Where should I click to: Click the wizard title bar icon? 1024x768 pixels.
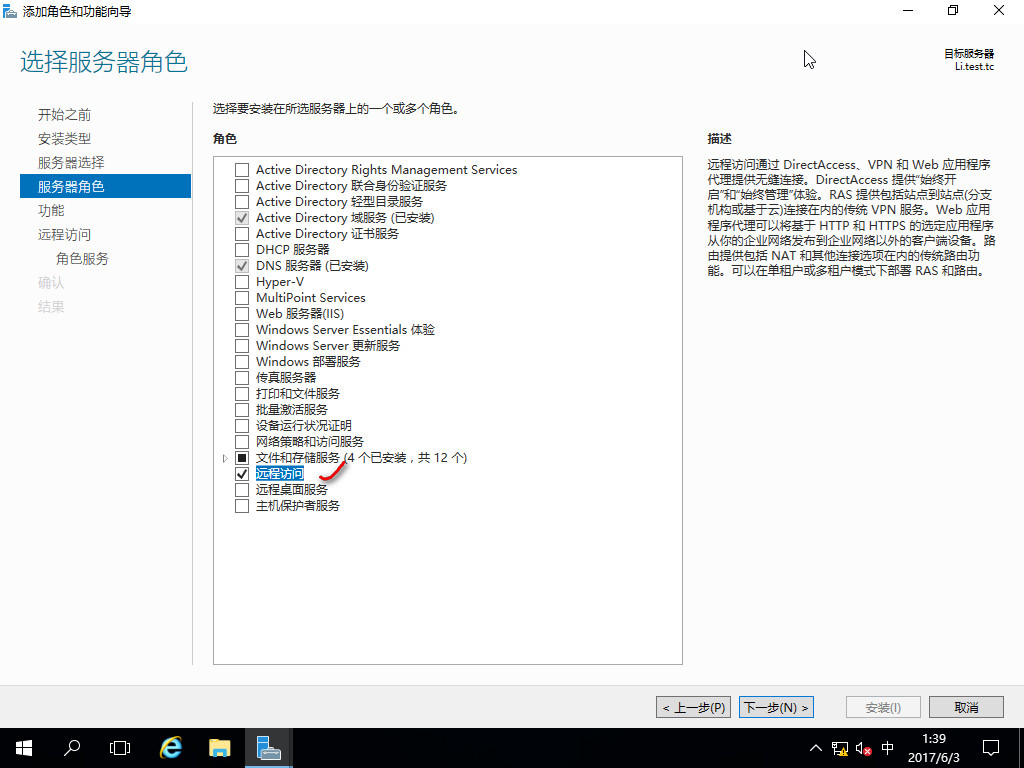[x=10, y=11]
